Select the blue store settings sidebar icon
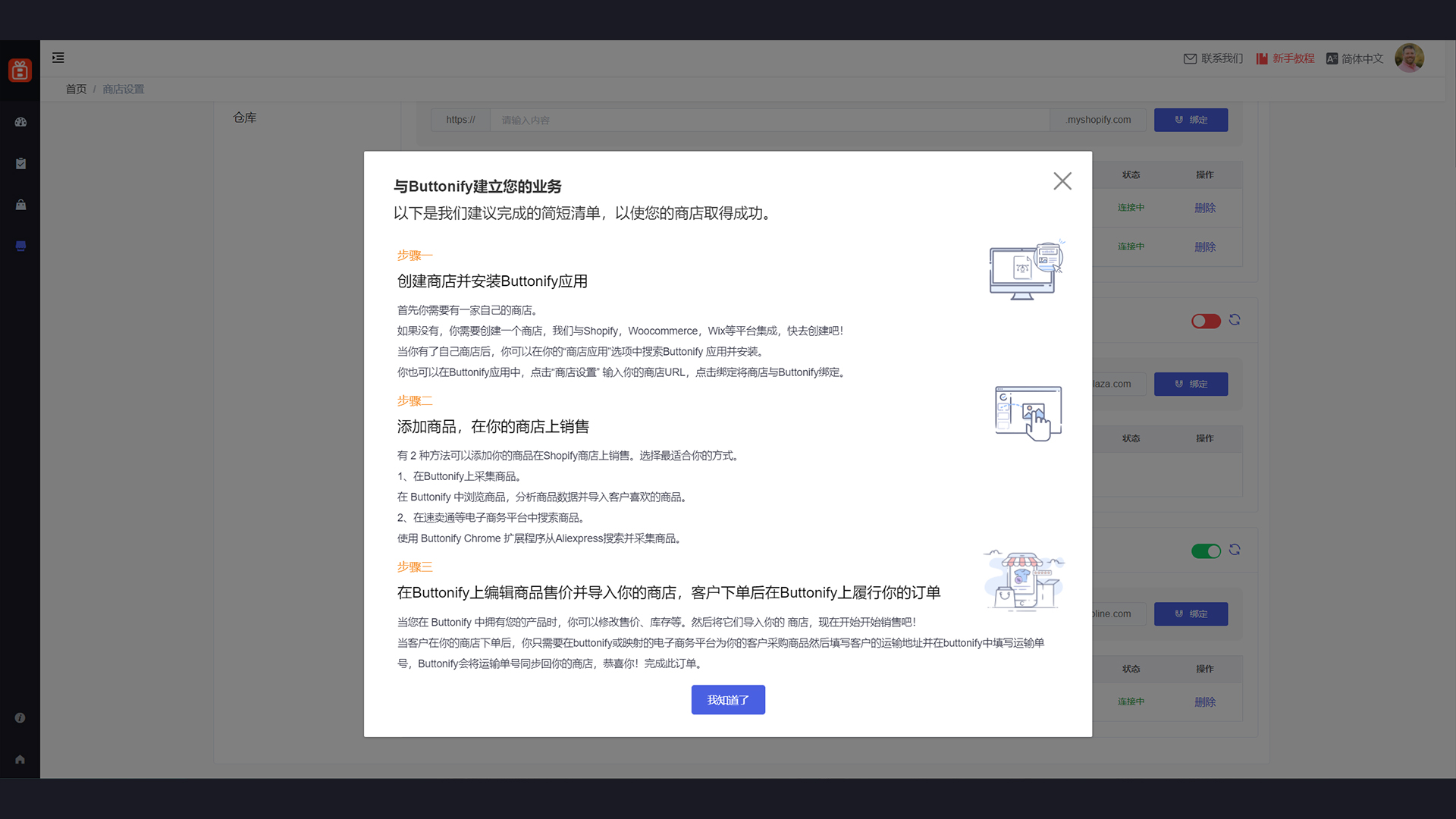The height and width of the screenshot is (819, 1456). pos(20,246)
